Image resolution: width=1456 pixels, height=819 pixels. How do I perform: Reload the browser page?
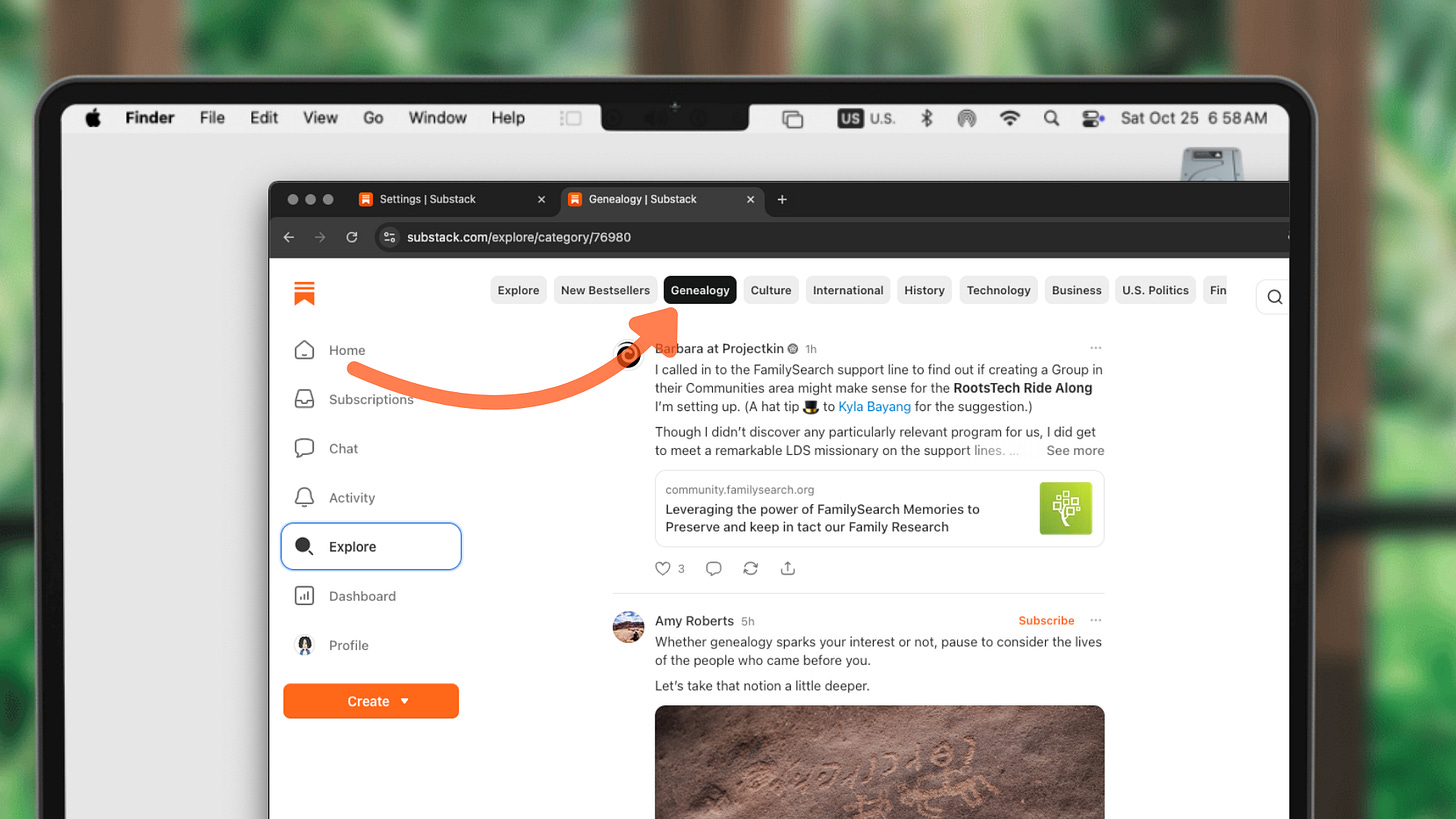tap(352, 237)
